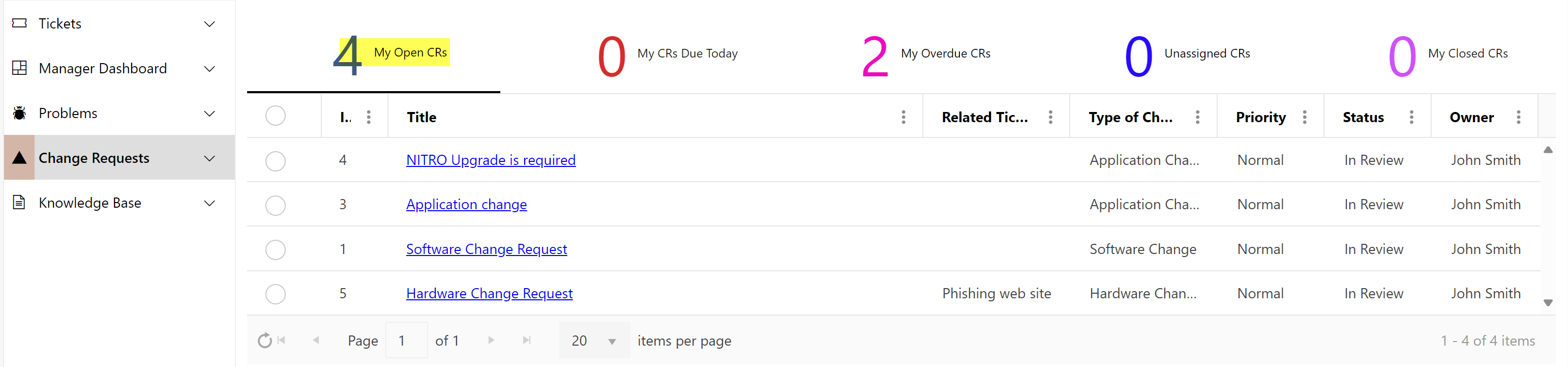Open the Application change link
The height and width of the screenshot is (367, 1568).
(466, 205)
